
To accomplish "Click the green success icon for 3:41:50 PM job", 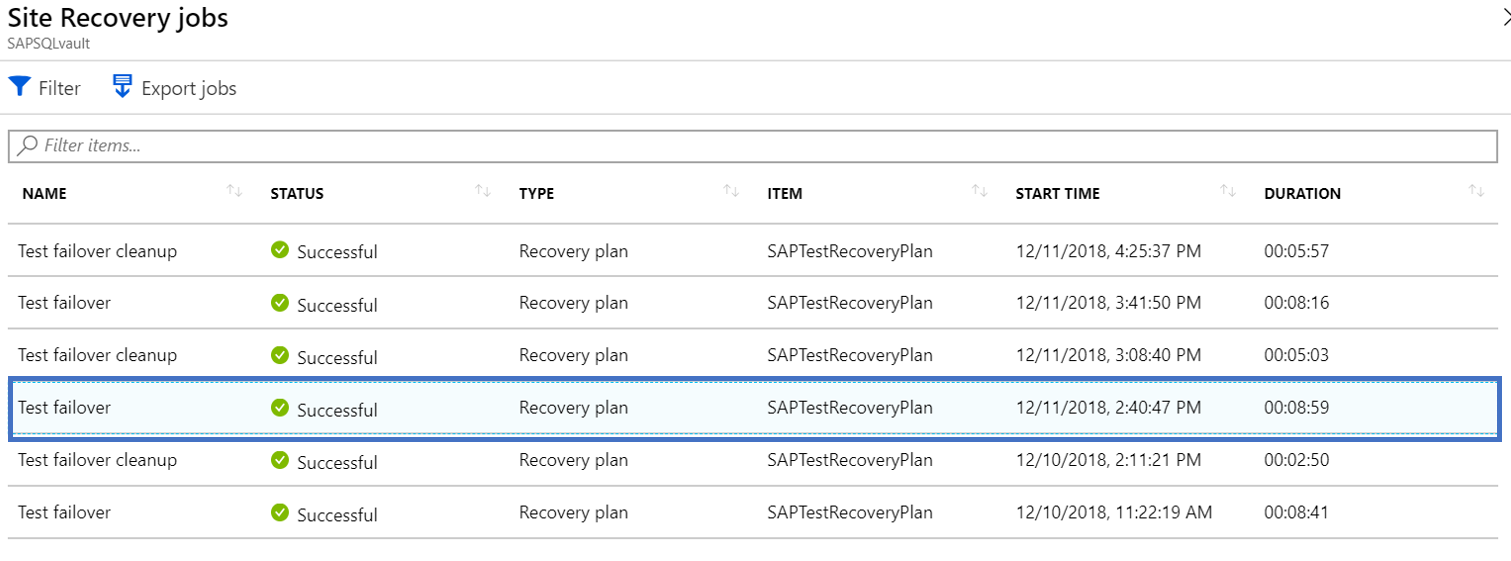I will coord(280,302).
